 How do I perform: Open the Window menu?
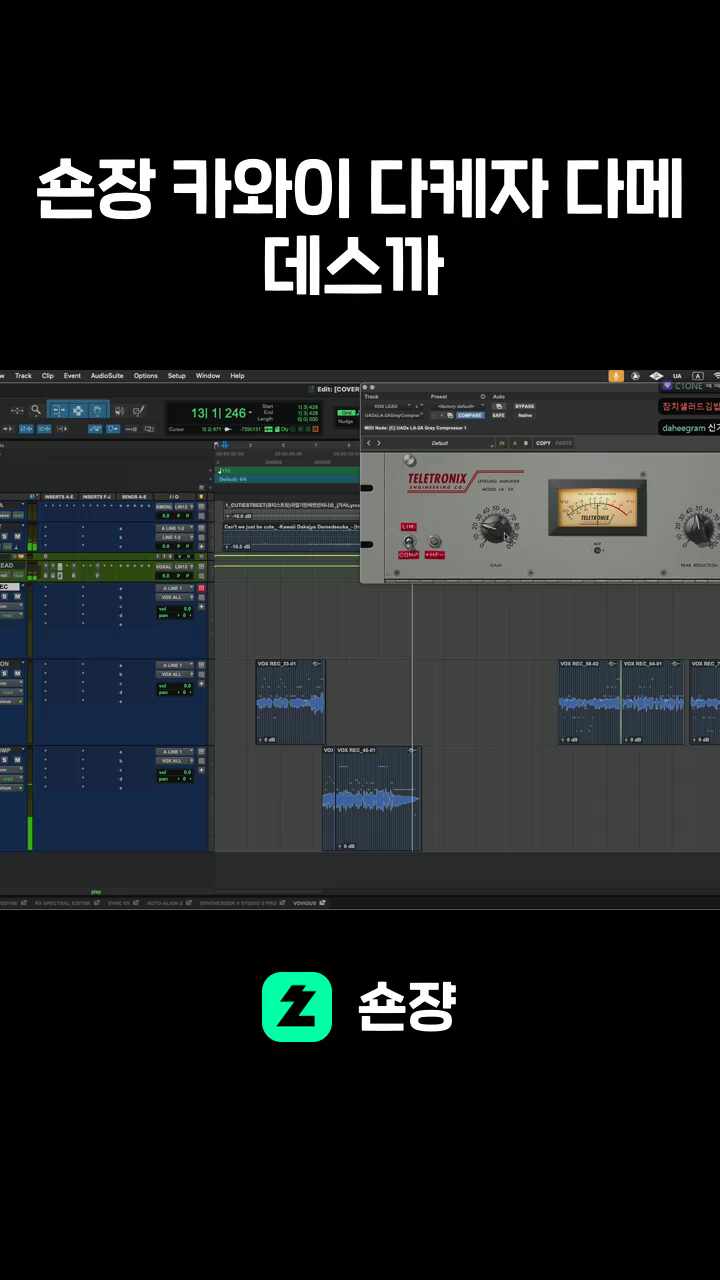pos(208,376)
